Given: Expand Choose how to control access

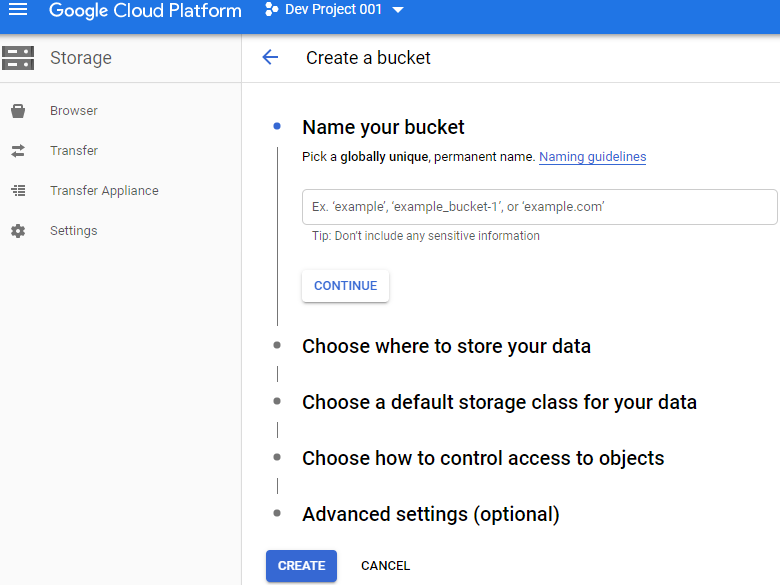Looking at the screenshot, I should (483, 458).
